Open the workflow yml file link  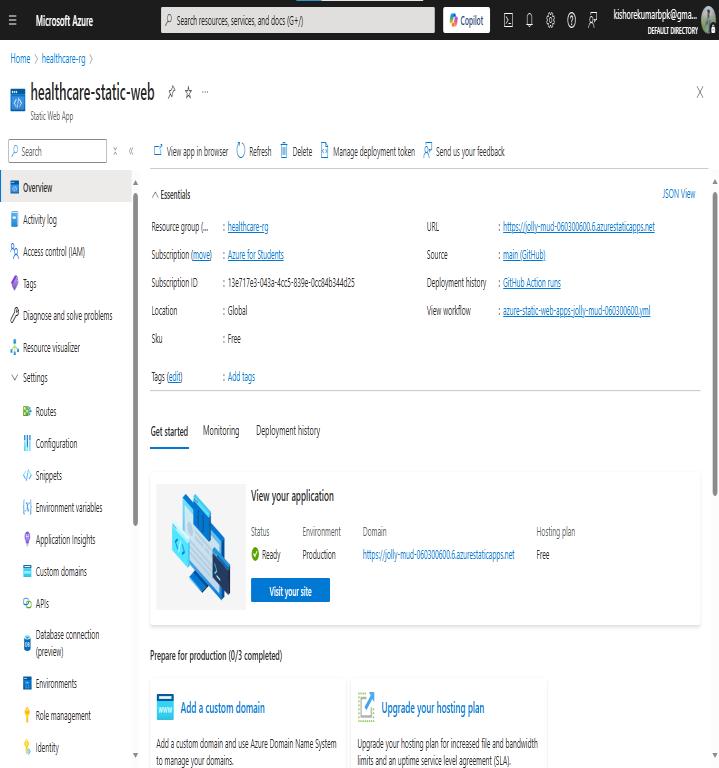click(576, 311)
